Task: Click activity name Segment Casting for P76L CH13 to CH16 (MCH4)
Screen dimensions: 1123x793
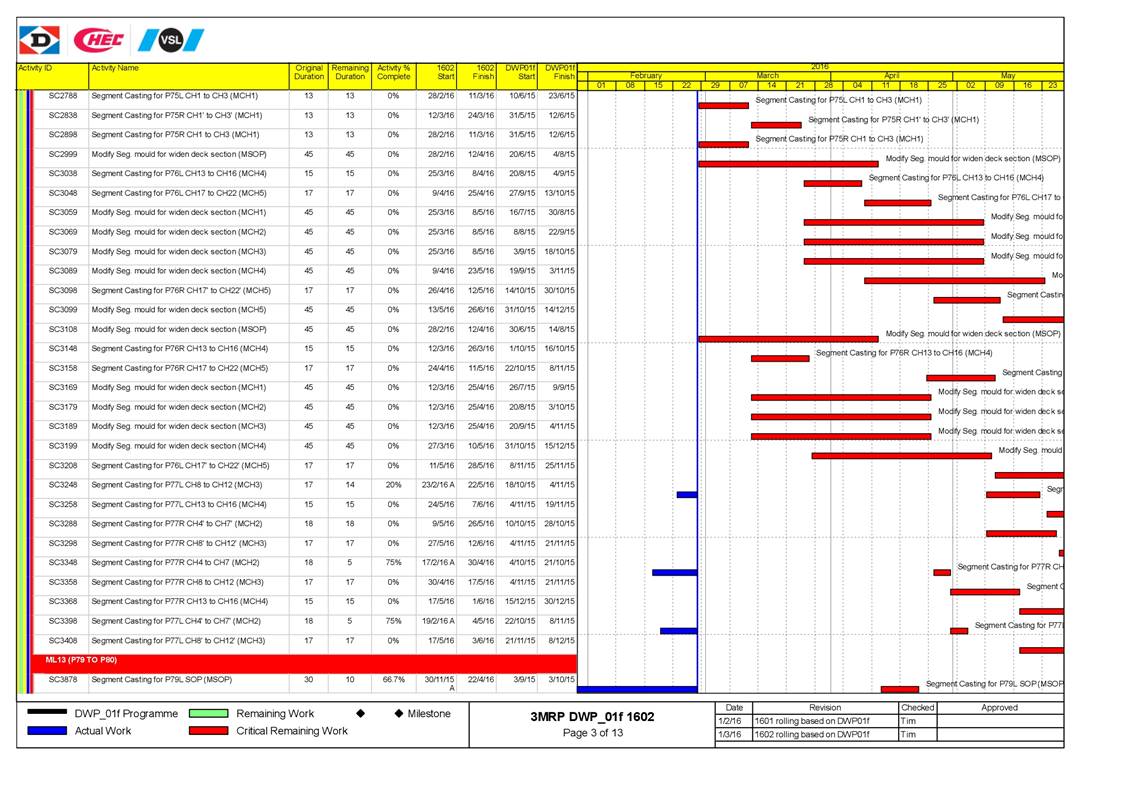Action: (x=180, y=173)
